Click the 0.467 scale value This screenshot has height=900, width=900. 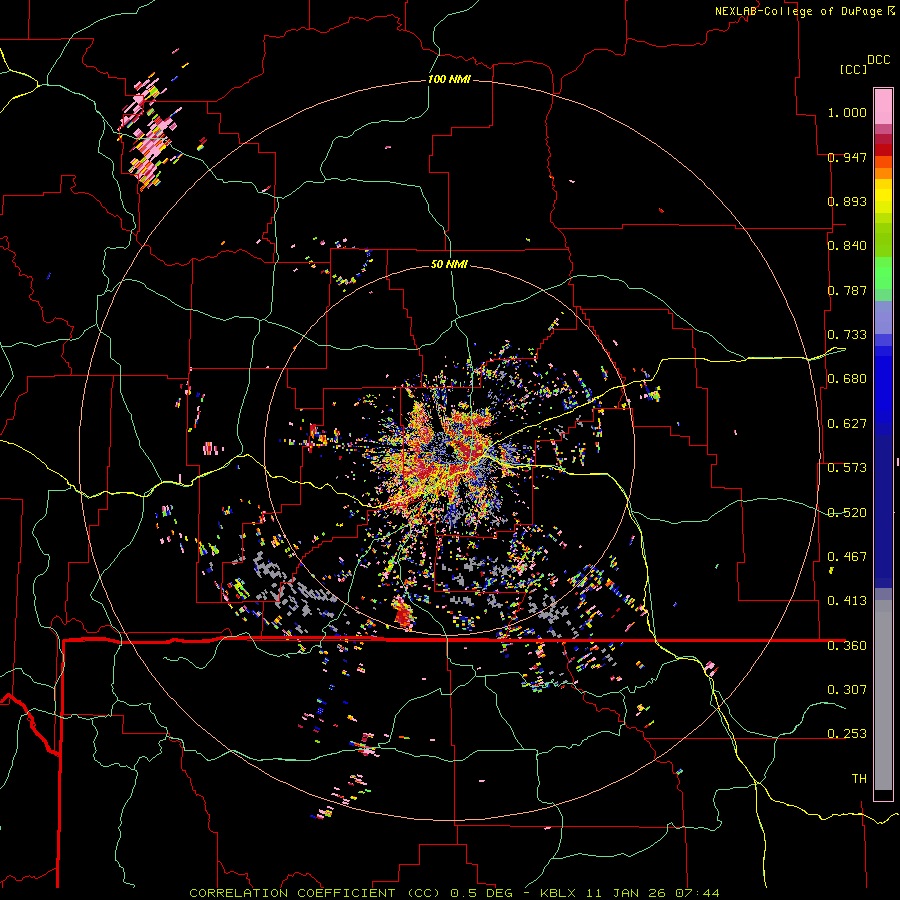pos(847,556)
